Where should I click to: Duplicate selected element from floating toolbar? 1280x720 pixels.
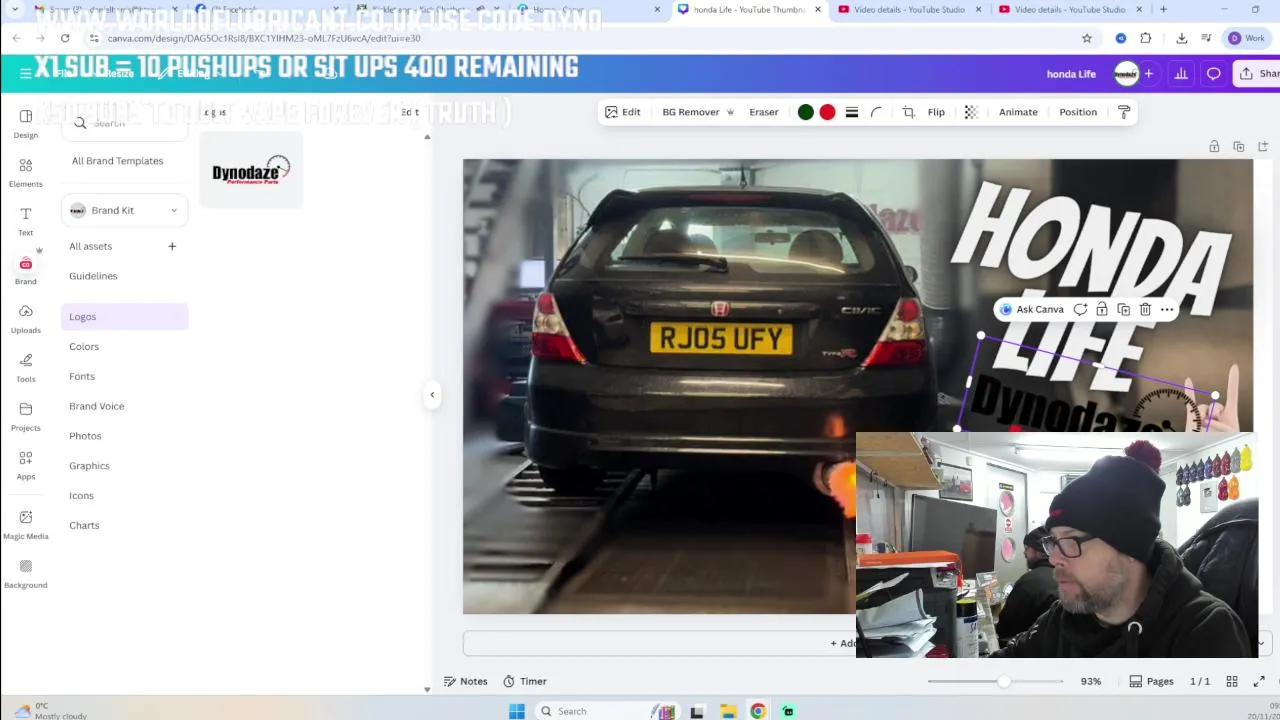tap(1123, 310)
